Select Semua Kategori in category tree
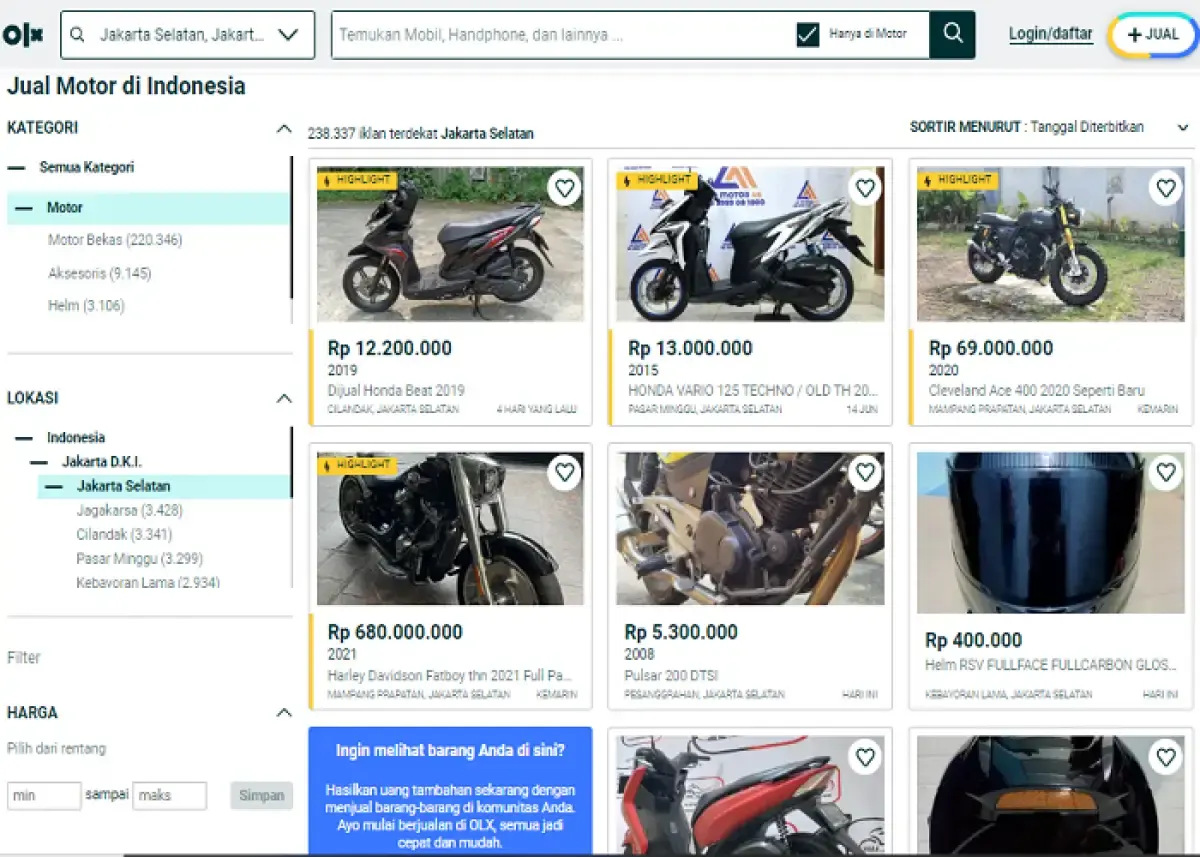Viewport: 1200px width, 857px height. point(86,167)
